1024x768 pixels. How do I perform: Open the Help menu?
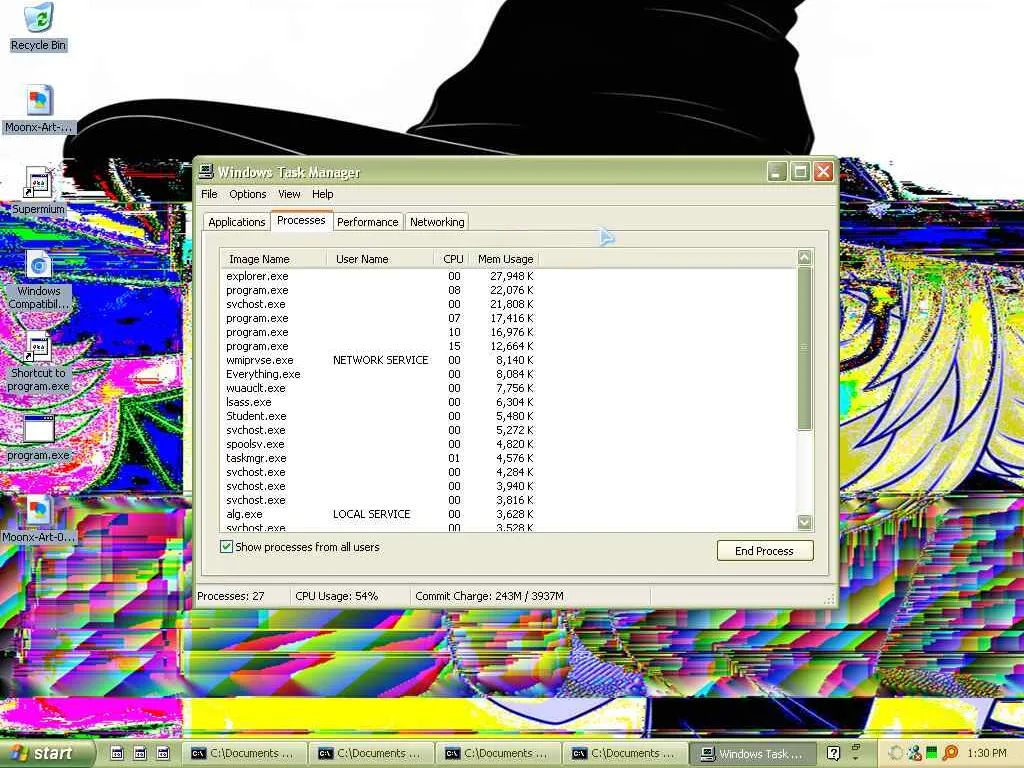coord(323,194)
